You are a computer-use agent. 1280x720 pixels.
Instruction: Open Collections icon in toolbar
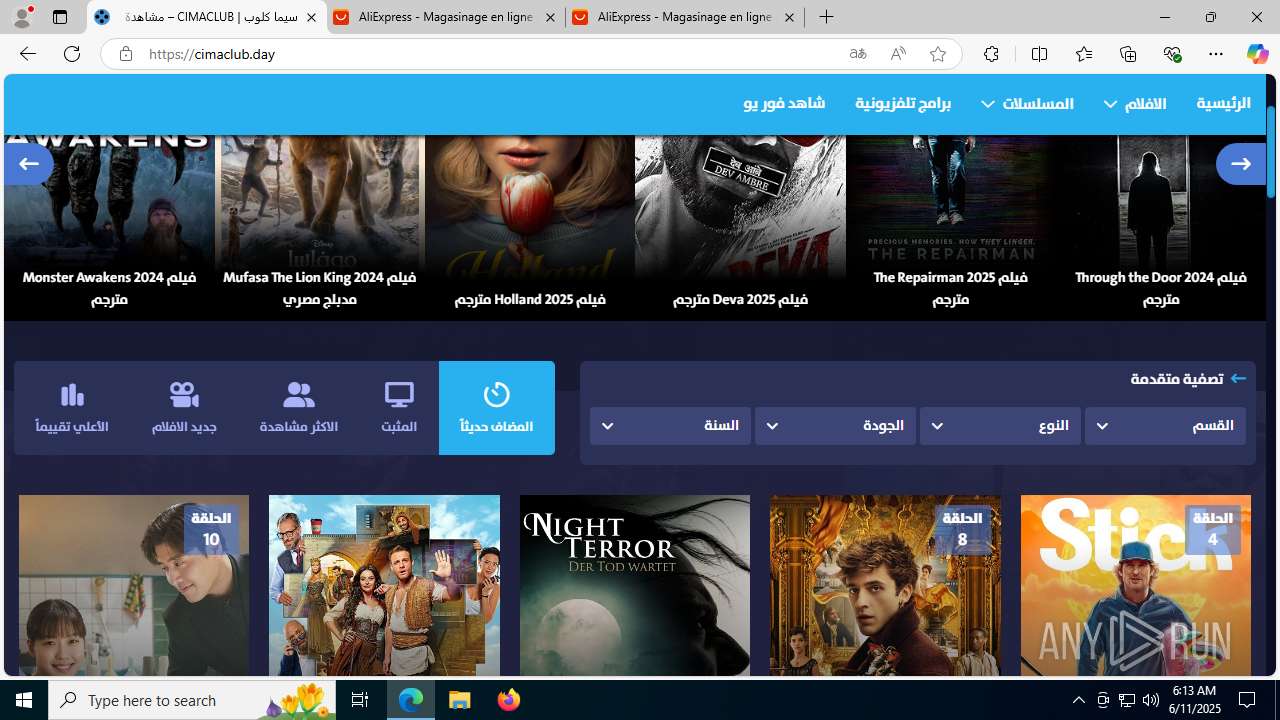[x=1128, y=54]
